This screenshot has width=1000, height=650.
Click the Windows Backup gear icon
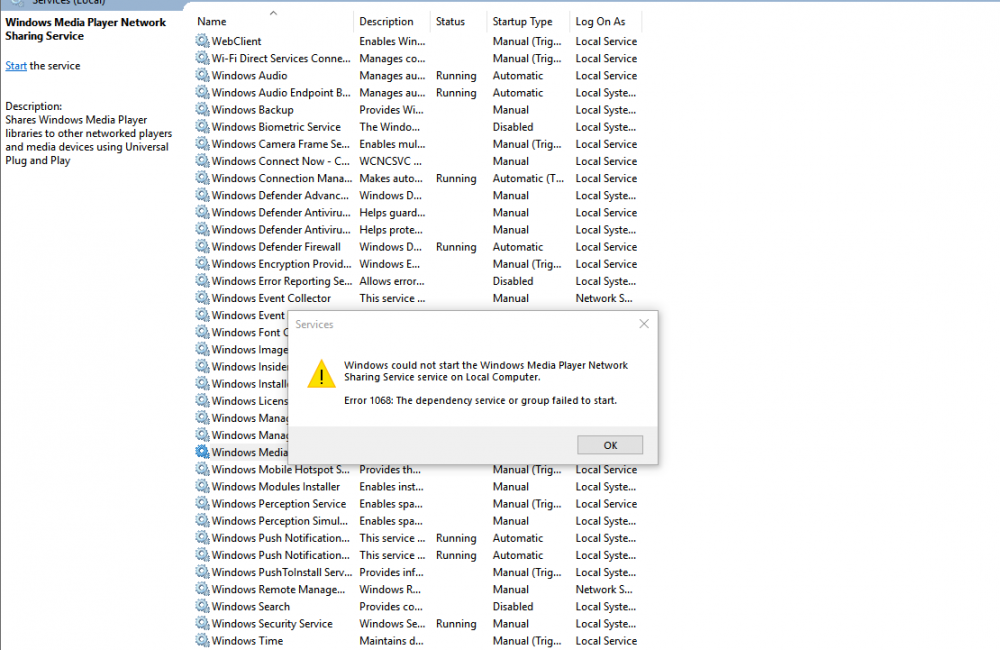pyautogui.click(x=202, y=110)
